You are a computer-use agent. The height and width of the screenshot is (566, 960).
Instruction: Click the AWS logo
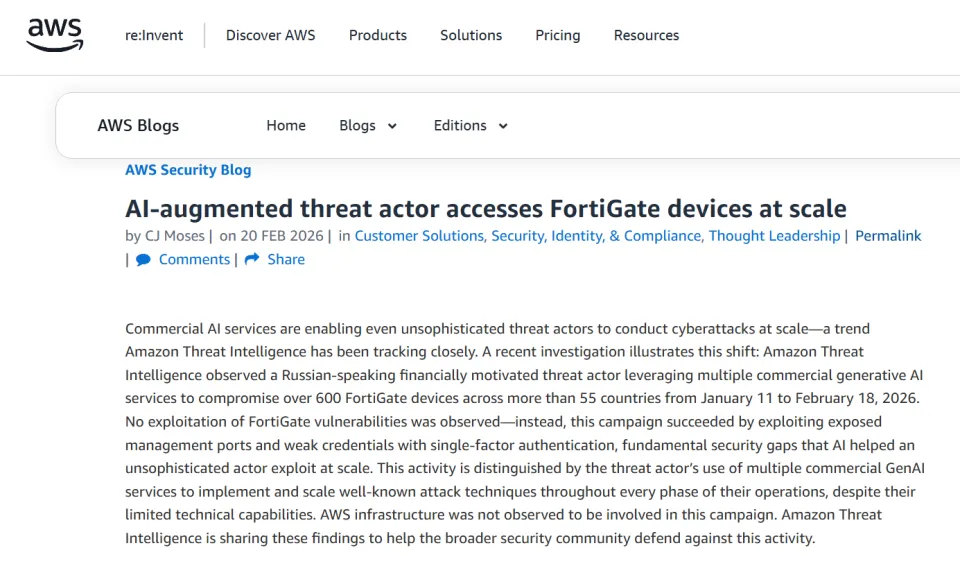(54, 35)
